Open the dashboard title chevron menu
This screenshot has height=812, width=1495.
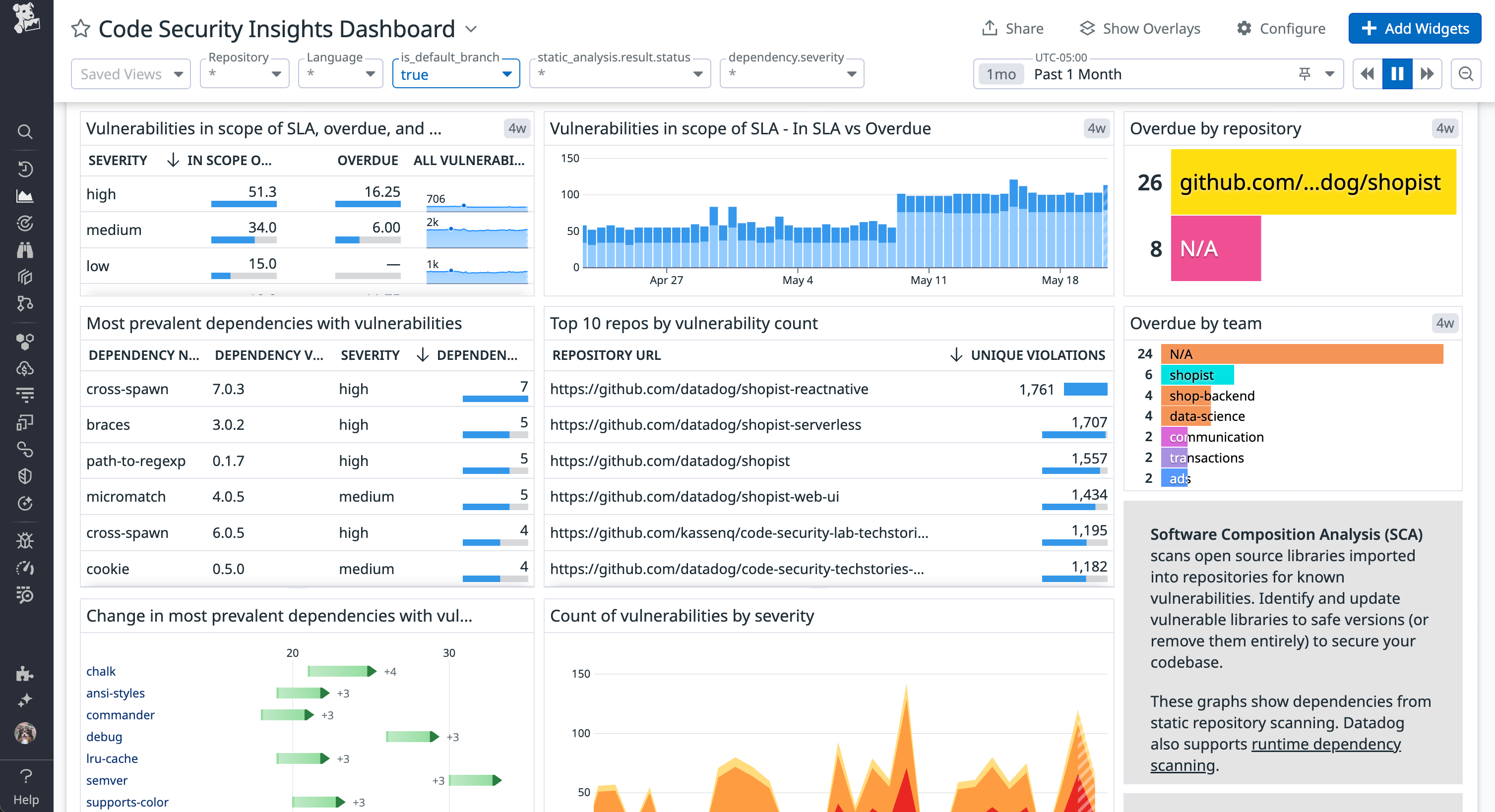pyautogui.click(x=471, y=28)
